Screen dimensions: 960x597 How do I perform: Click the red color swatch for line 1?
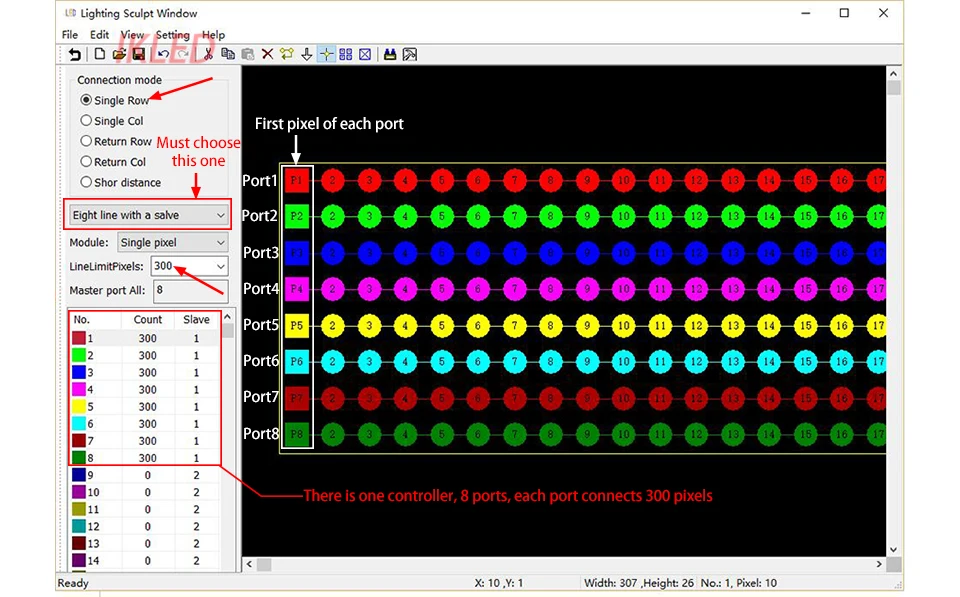click(x=79, y=338)
